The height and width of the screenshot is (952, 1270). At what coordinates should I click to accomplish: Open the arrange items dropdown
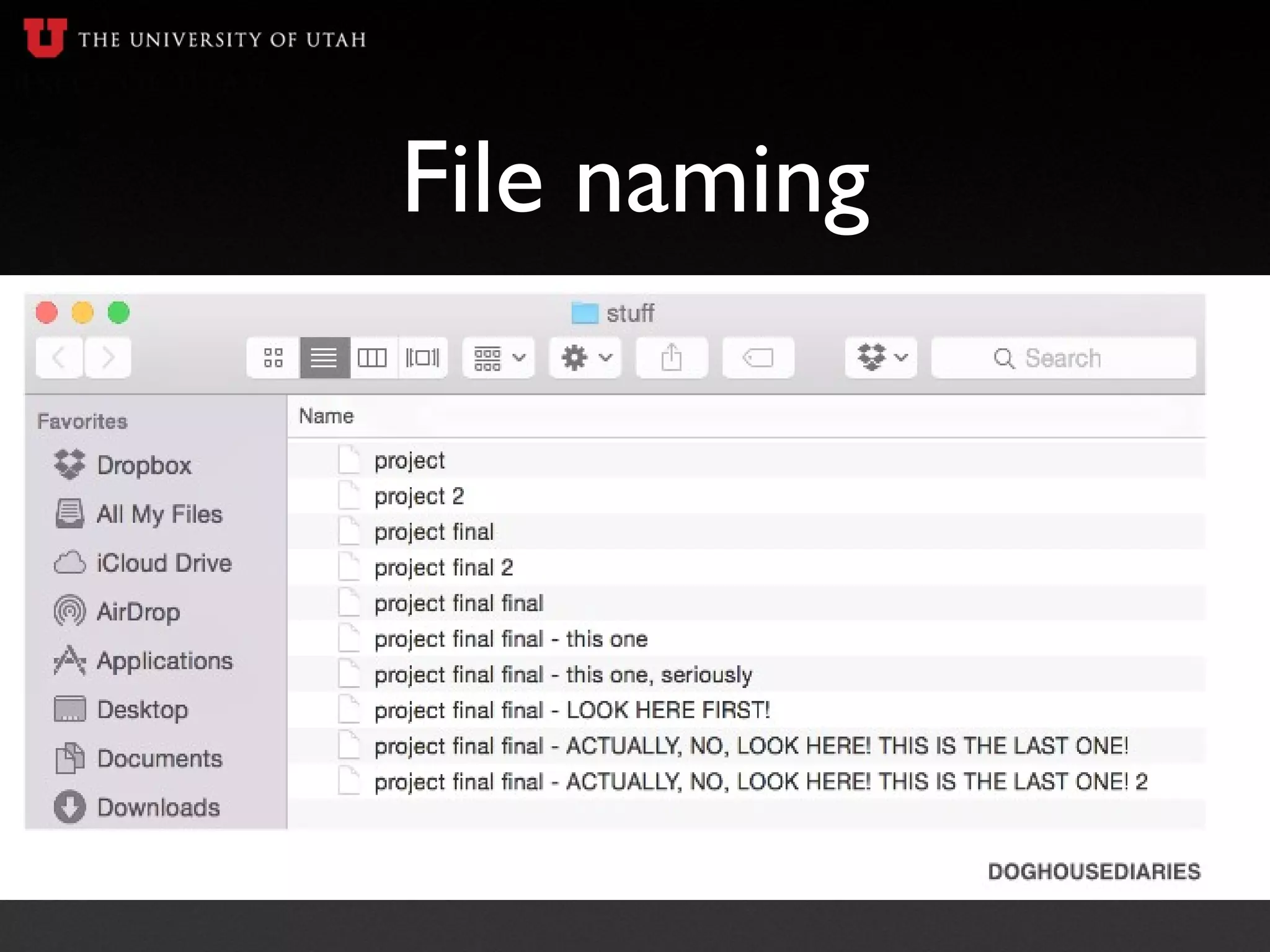pos(499,358)
